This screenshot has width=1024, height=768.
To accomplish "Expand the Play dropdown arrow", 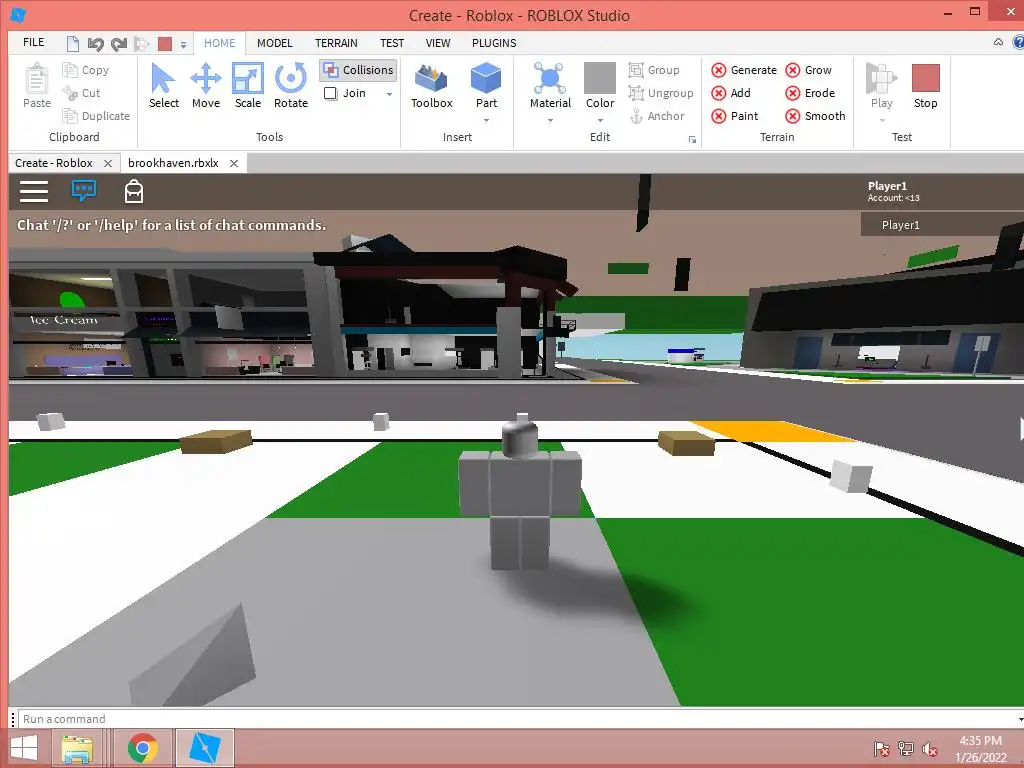I will [882, 121].
